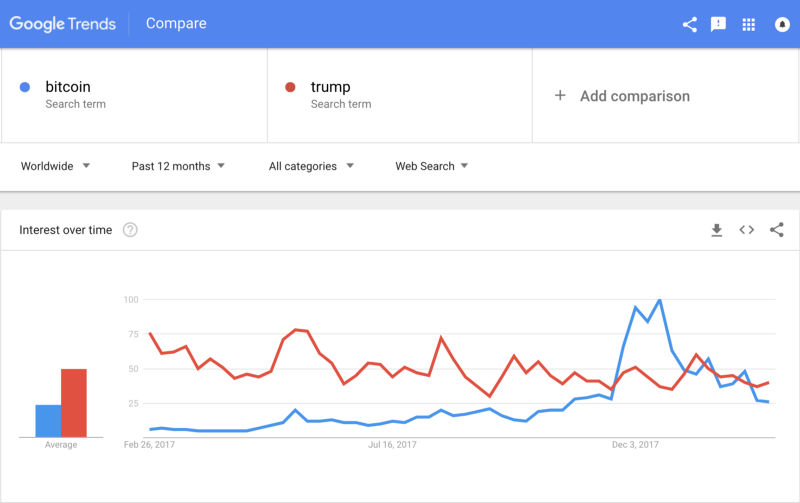This screenshot has height=503, width=800.
Task: Expand the All categories dropdown
Action: 310,166
